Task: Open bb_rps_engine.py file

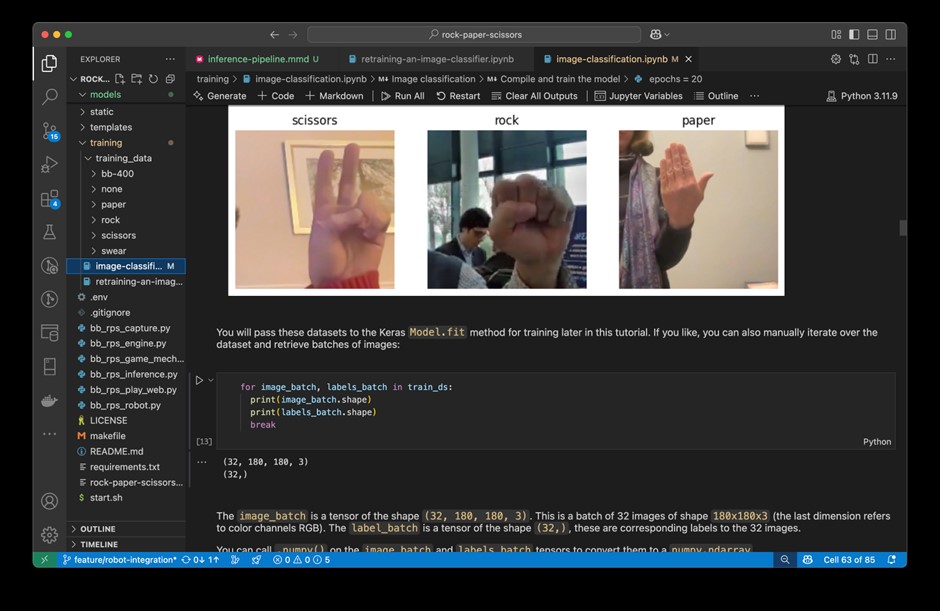Action: coord(128,344)
